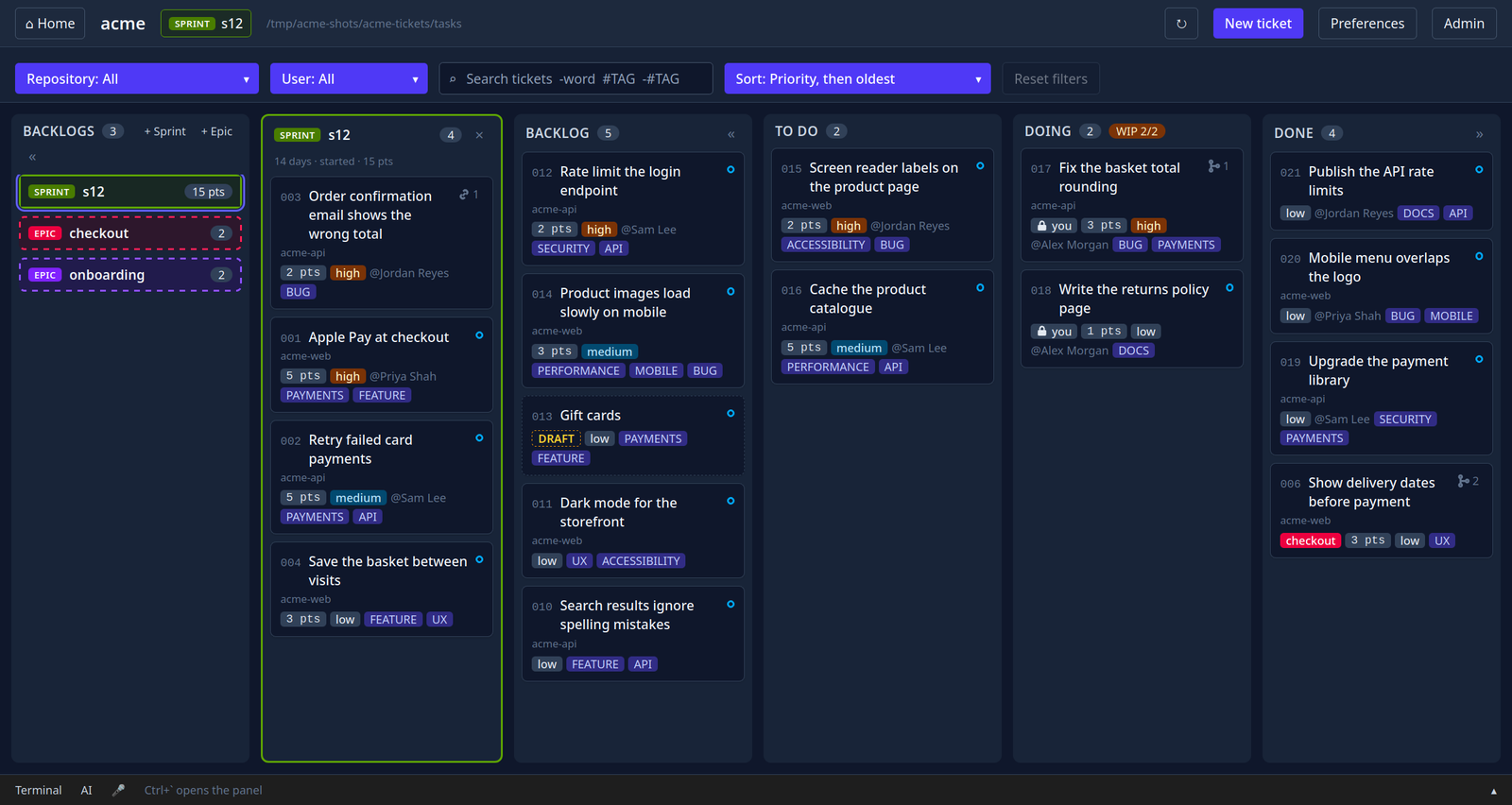
Task: Collapse the BACKLOGS sidebar chevron
Action: pyautogui.click(x=32, y=157)
